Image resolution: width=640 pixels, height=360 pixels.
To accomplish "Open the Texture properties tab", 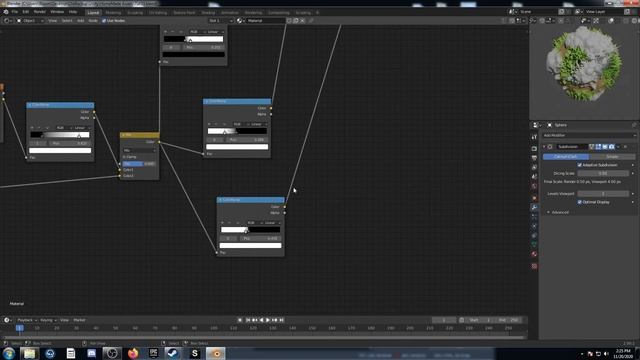I will click(534, 266).
